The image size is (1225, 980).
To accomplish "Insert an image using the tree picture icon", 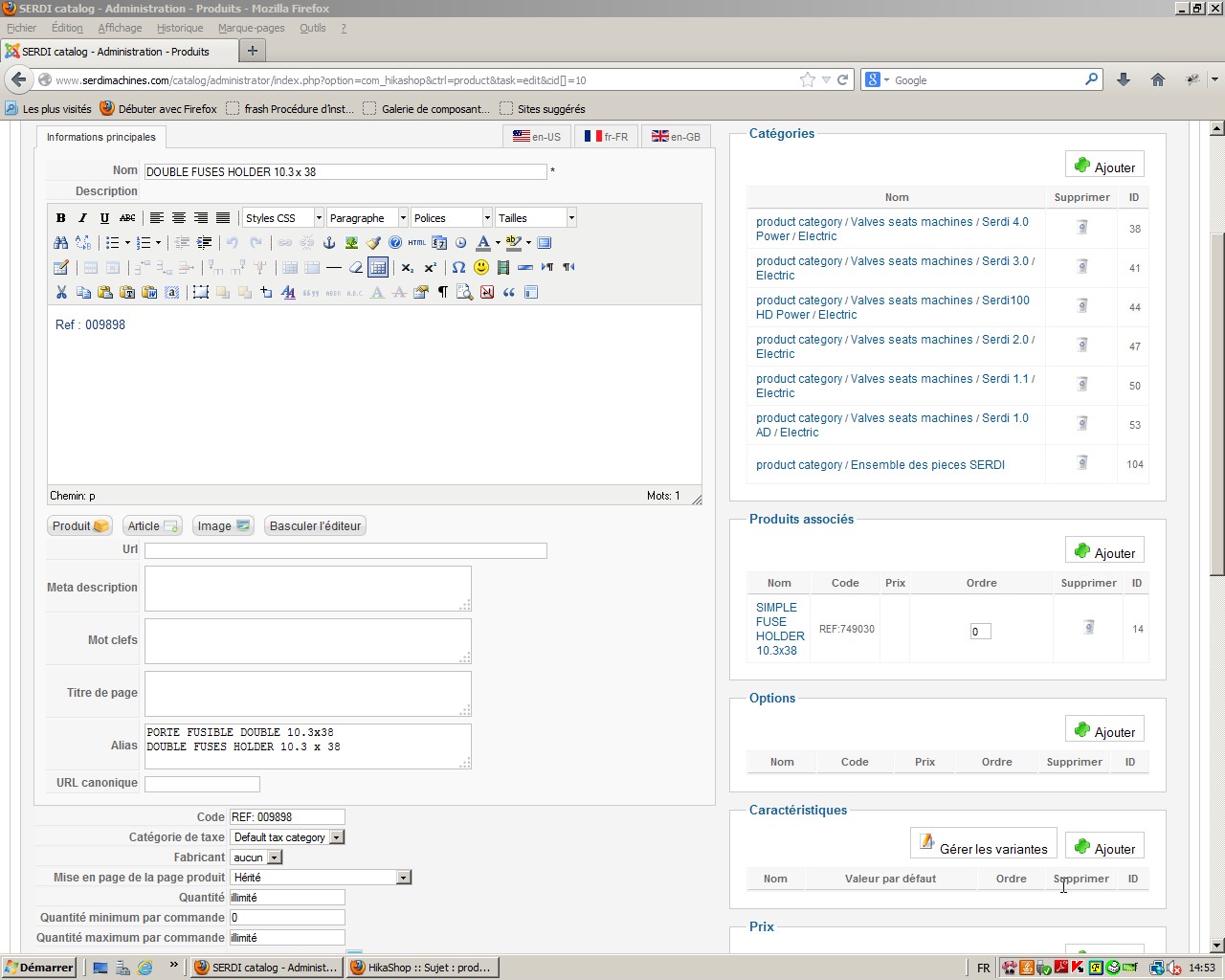I will pos(351,242).
